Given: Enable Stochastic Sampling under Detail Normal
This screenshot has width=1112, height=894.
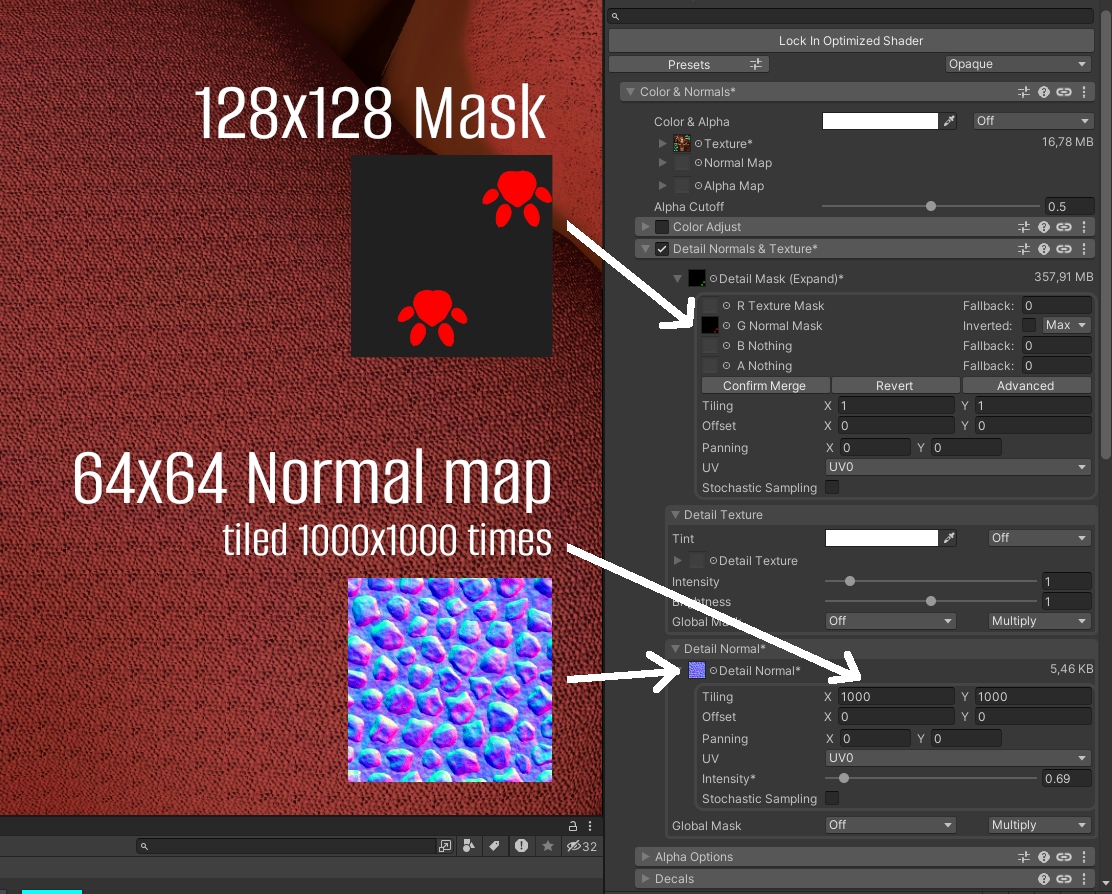Looking at the screenshot, I should pos(832,799).
